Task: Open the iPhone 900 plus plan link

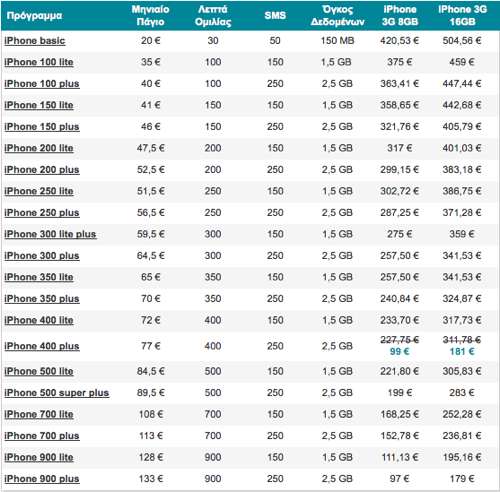Action: click(x=42, y=479)
